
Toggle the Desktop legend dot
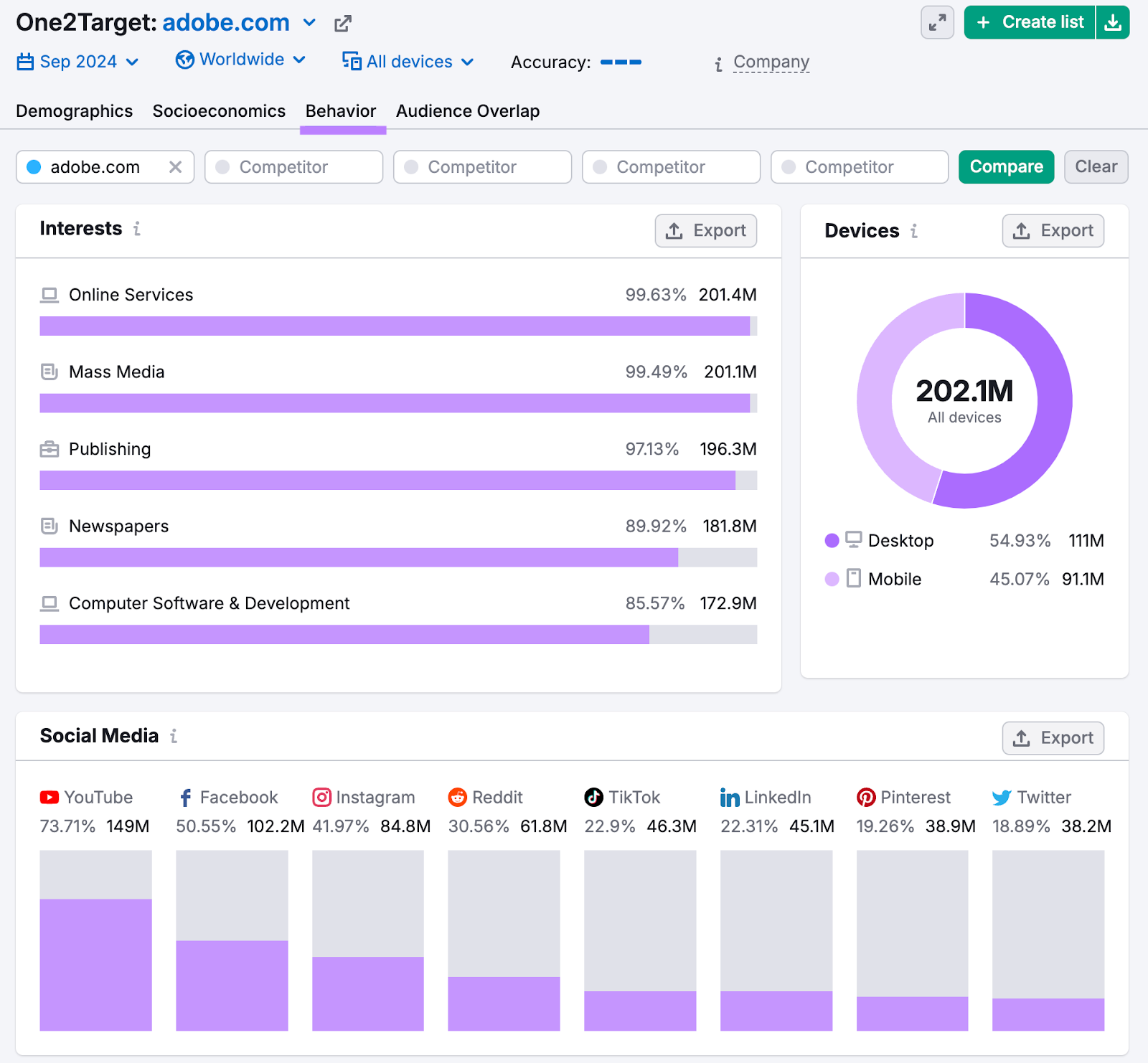click(x=832, y=541)
